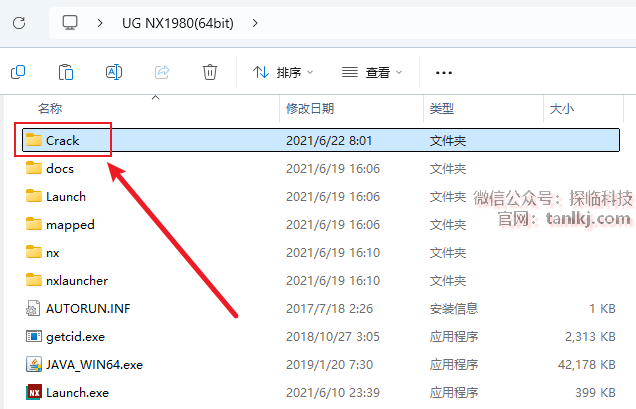Expand chevron after the monitor icon
The image size is (636, 409).
(x=100, y=23)
